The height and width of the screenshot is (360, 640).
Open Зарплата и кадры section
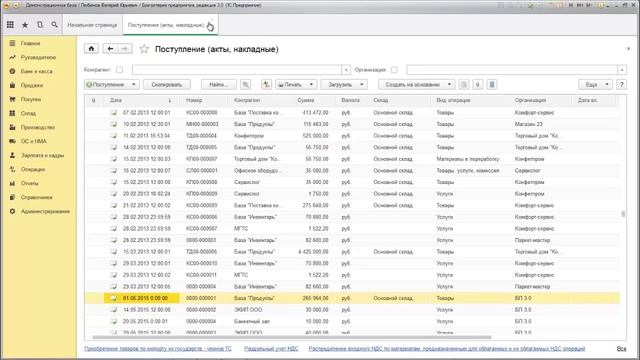pos(42,156)
